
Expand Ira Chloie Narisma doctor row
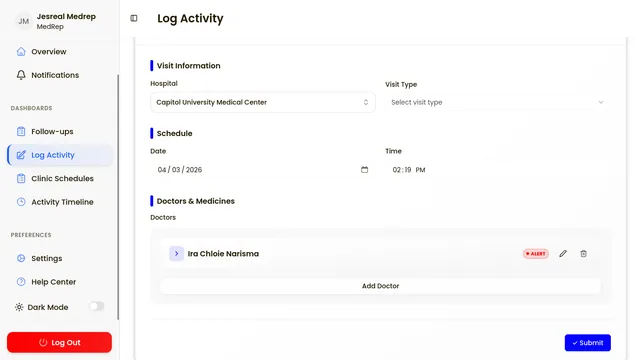tap(176, 253)
